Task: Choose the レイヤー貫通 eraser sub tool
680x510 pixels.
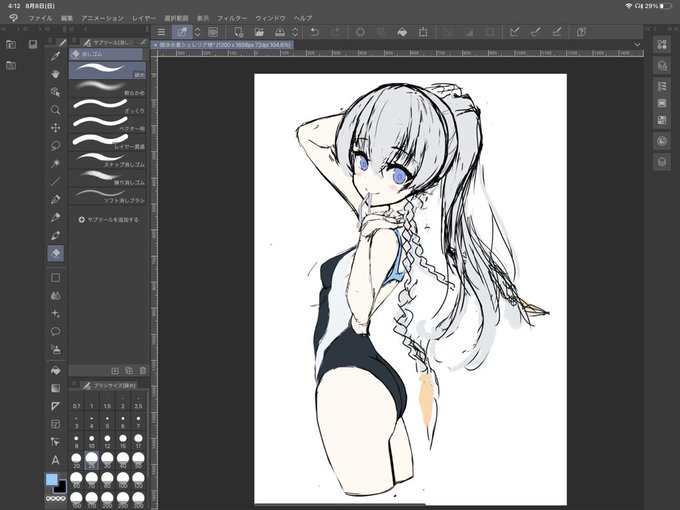Action: (x=108, y=142)
